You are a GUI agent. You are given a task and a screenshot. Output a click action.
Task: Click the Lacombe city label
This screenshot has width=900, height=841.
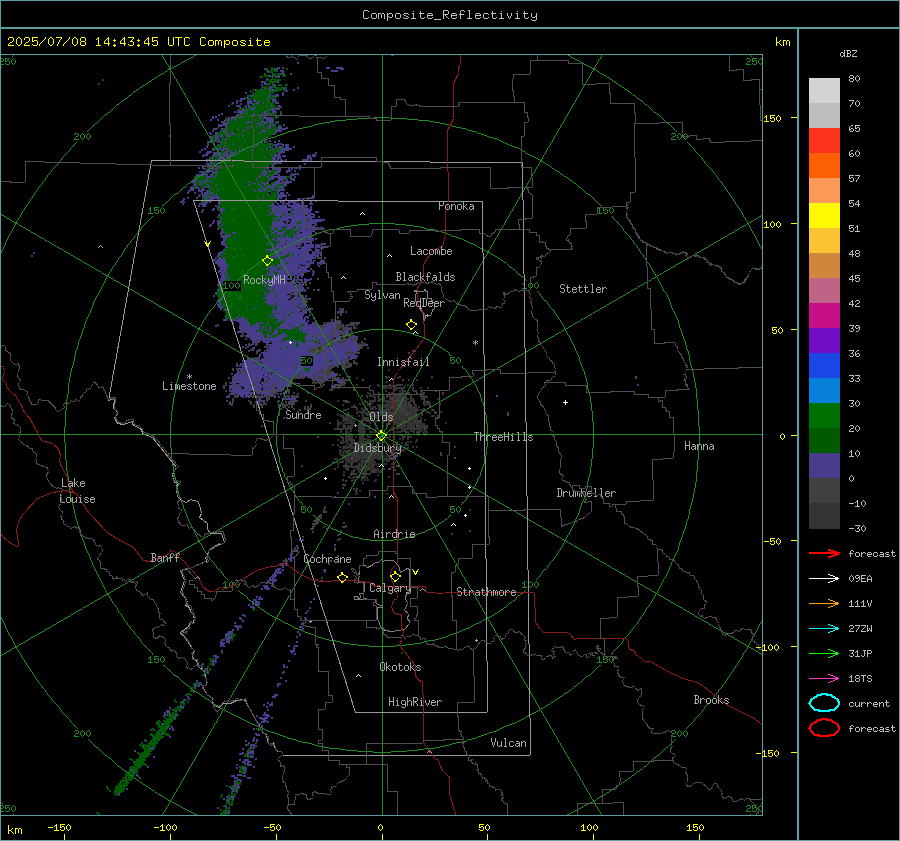click(431, 251)
